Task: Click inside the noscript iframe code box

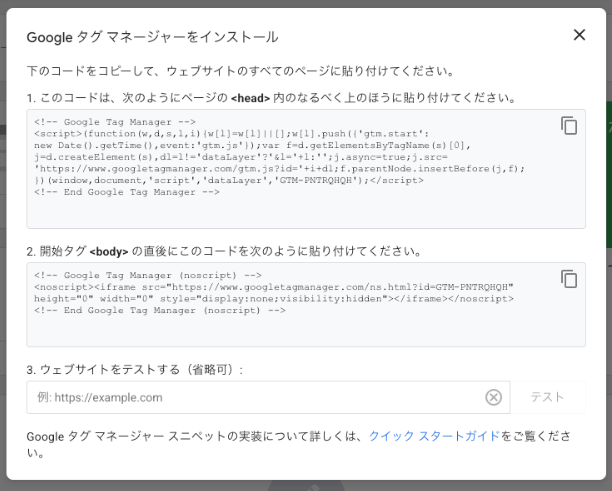Action: point(306,304)
